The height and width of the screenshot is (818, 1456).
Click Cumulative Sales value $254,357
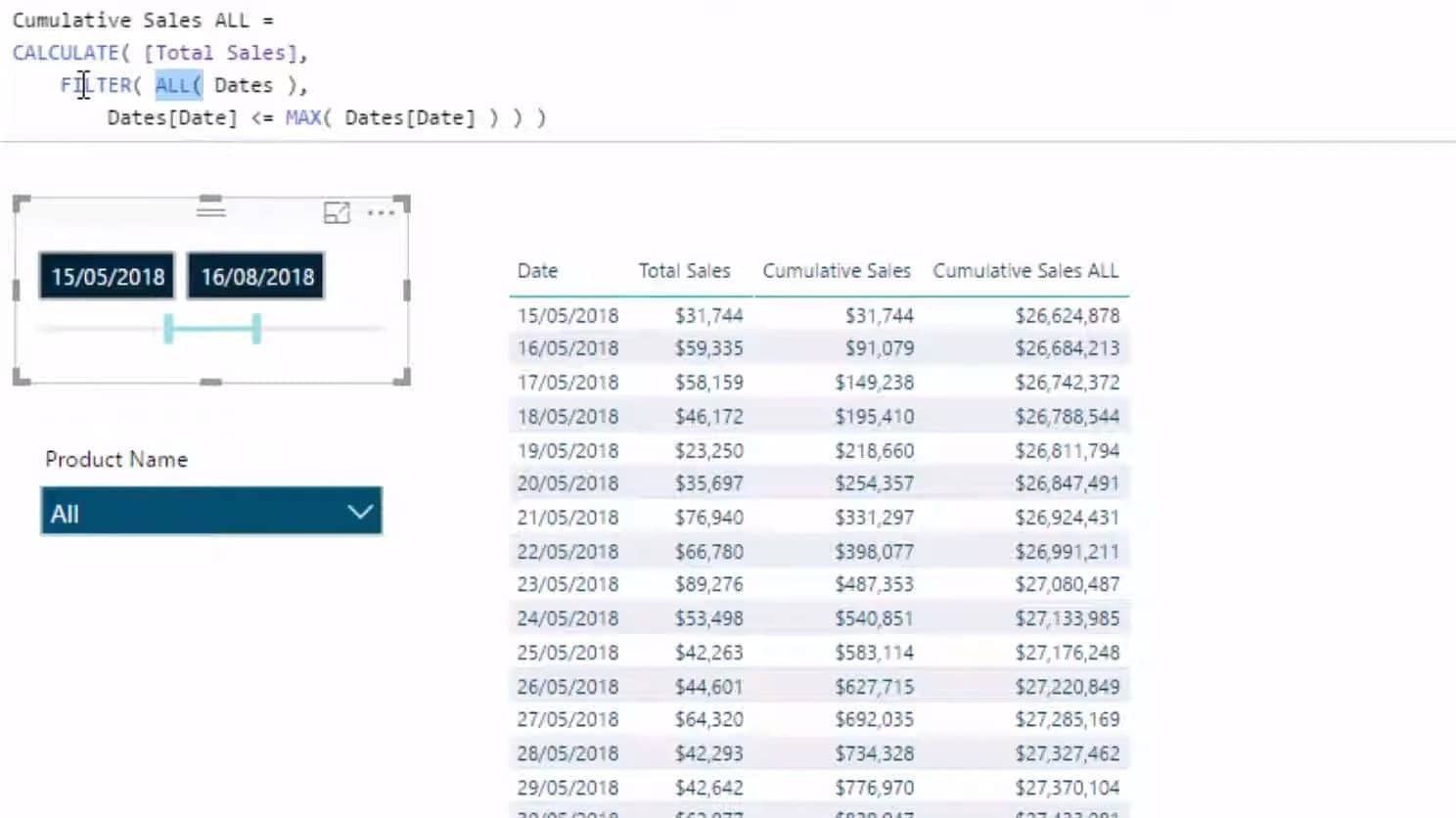874,483
